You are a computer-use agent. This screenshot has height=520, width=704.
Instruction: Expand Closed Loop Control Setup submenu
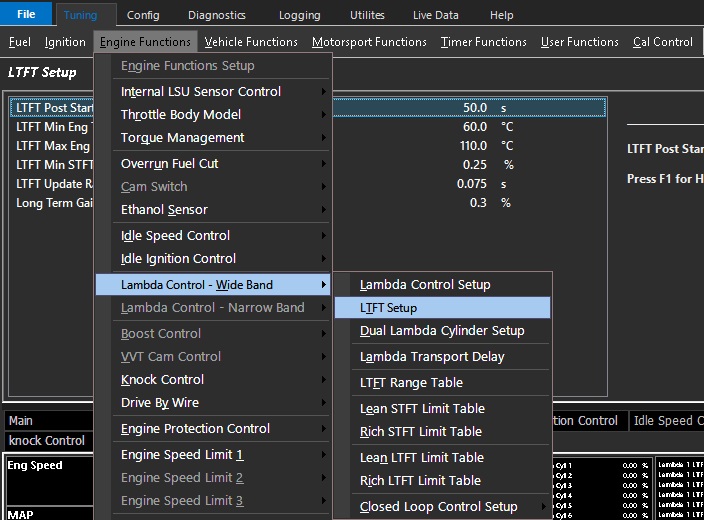(x=442, y=507)
